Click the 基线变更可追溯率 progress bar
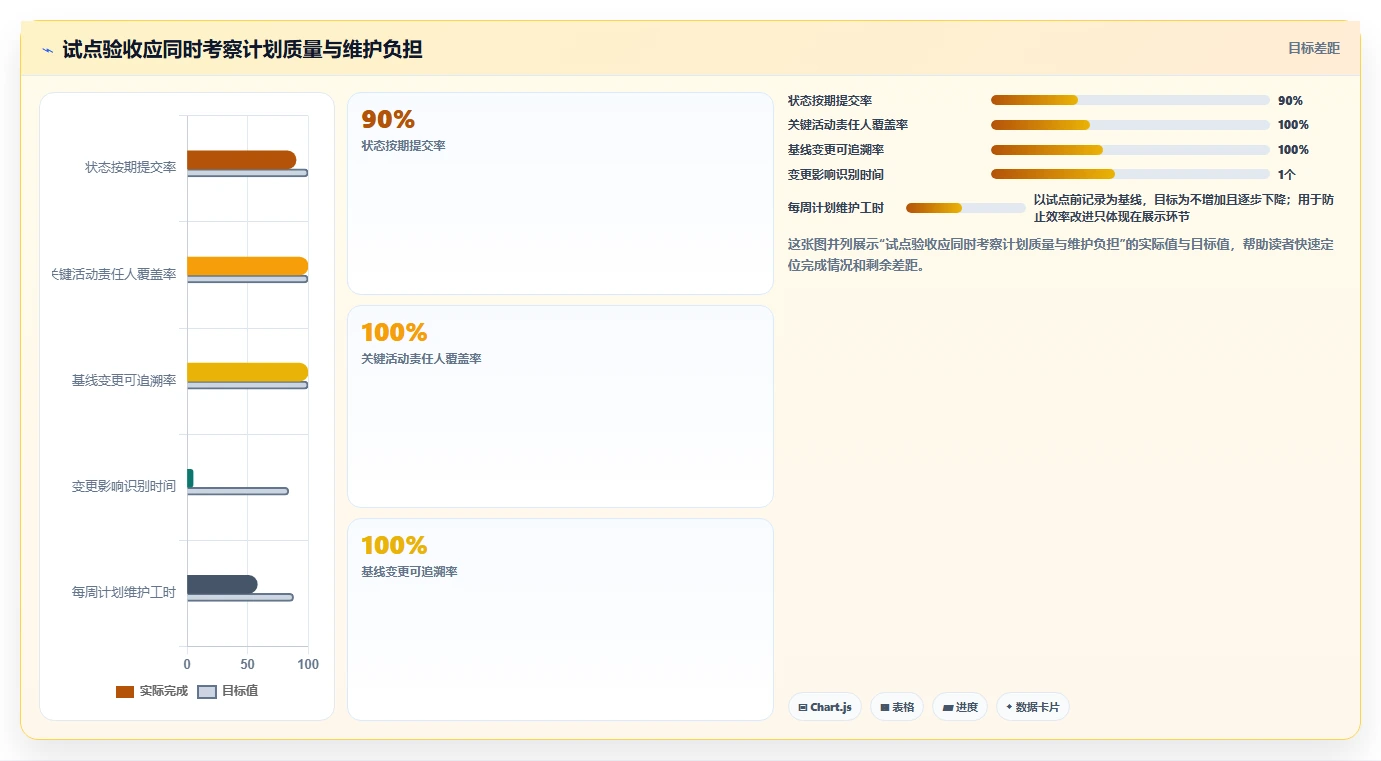The width and height of the screenshot is (1381, 761). point(1130,150)
